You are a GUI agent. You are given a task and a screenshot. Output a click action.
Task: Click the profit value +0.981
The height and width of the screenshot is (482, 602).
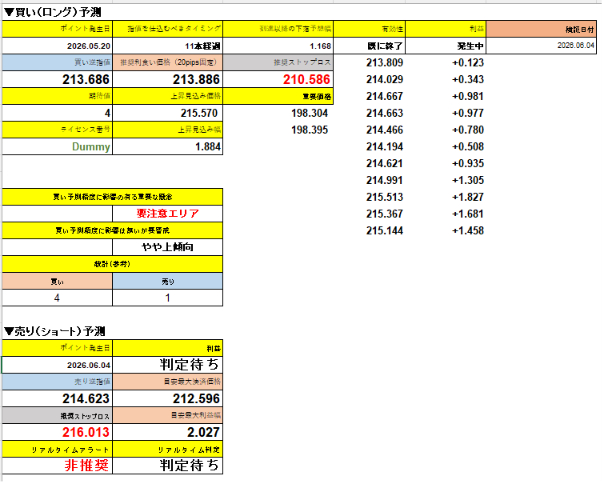pos(468,96)
